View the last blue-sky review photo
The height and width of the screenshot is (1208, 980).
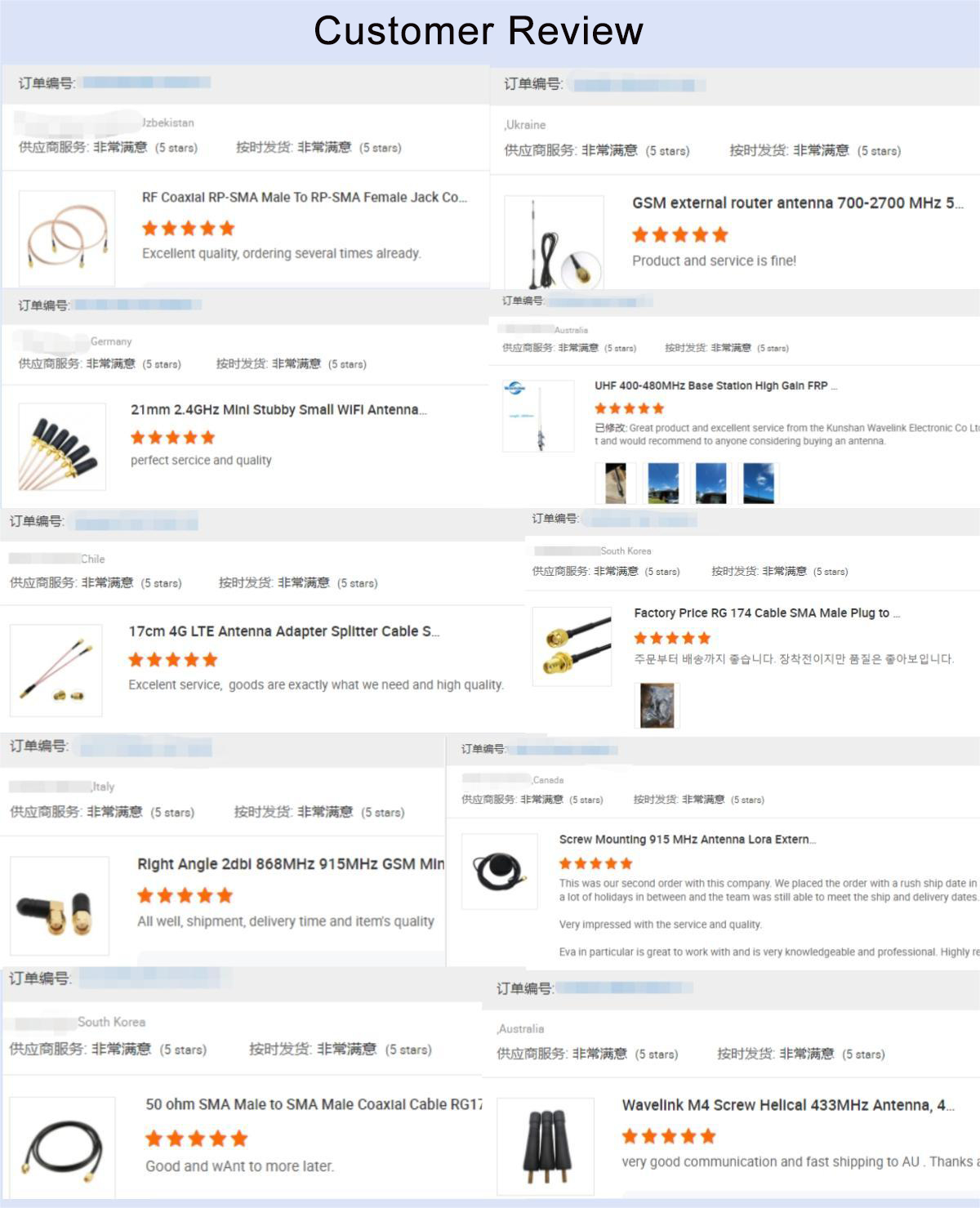click(759, 483)
